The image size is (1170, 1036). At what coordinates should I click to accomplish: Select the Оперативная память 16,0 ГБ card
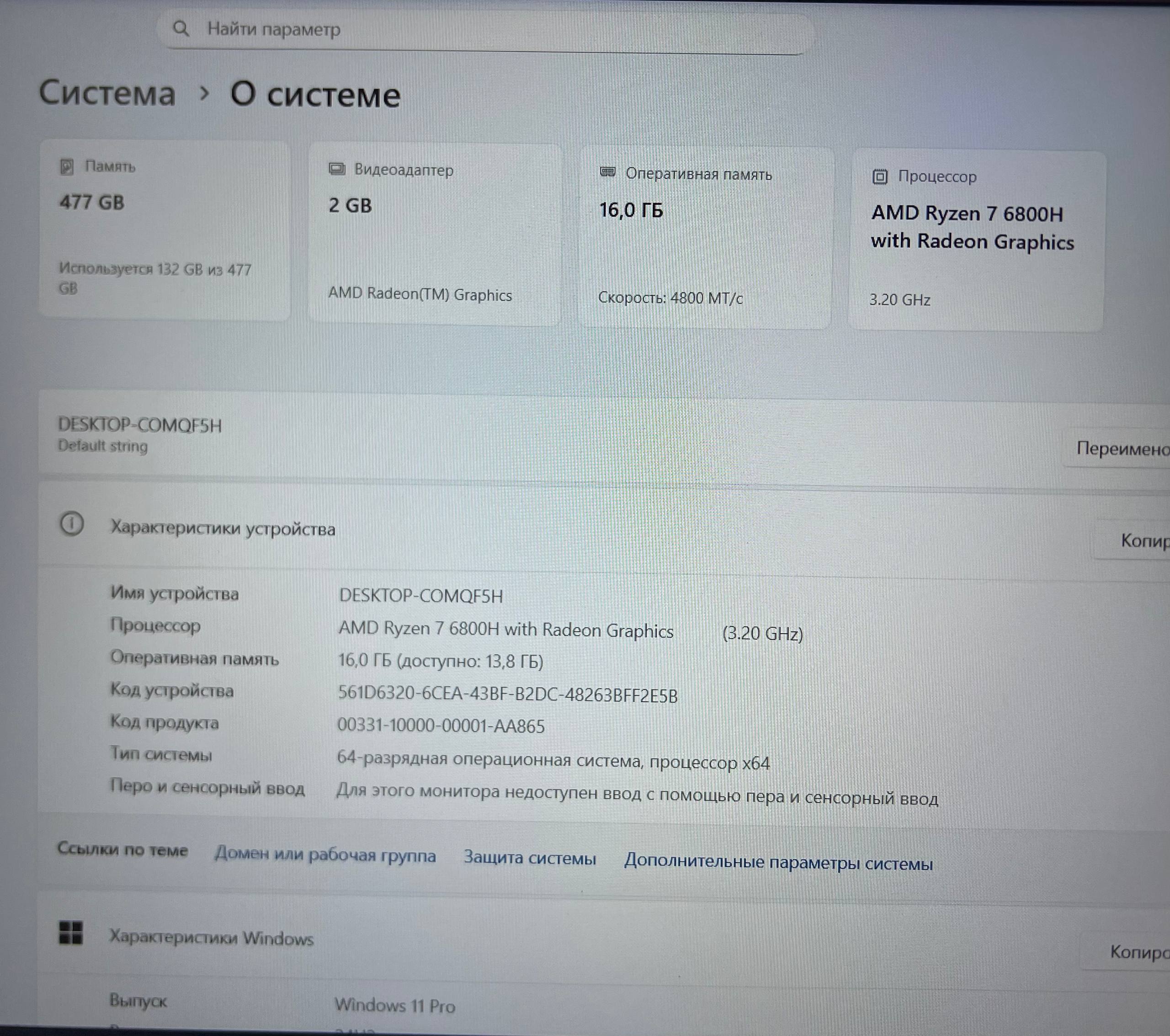tap(705, 238)
